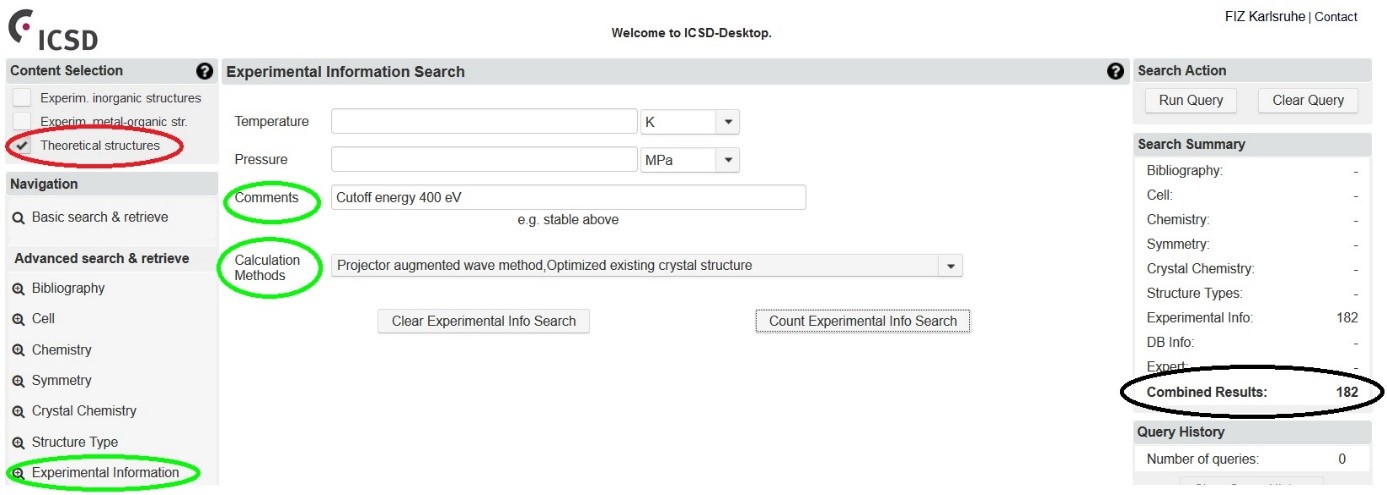Go to Structure Type search
The height and width of the screenshot is (495, 1387).
[75, 442]
